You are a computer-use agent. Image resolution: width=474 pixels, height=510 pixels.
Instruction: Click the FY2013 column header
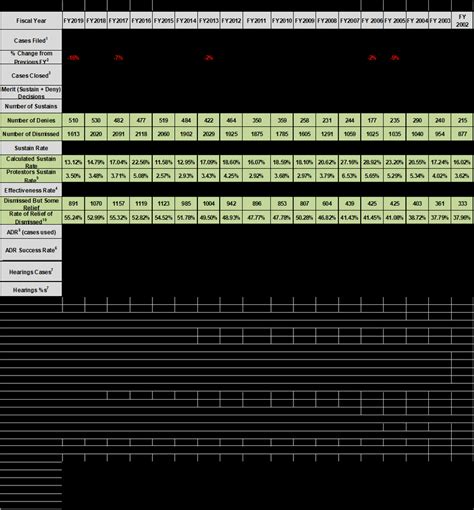209,21
